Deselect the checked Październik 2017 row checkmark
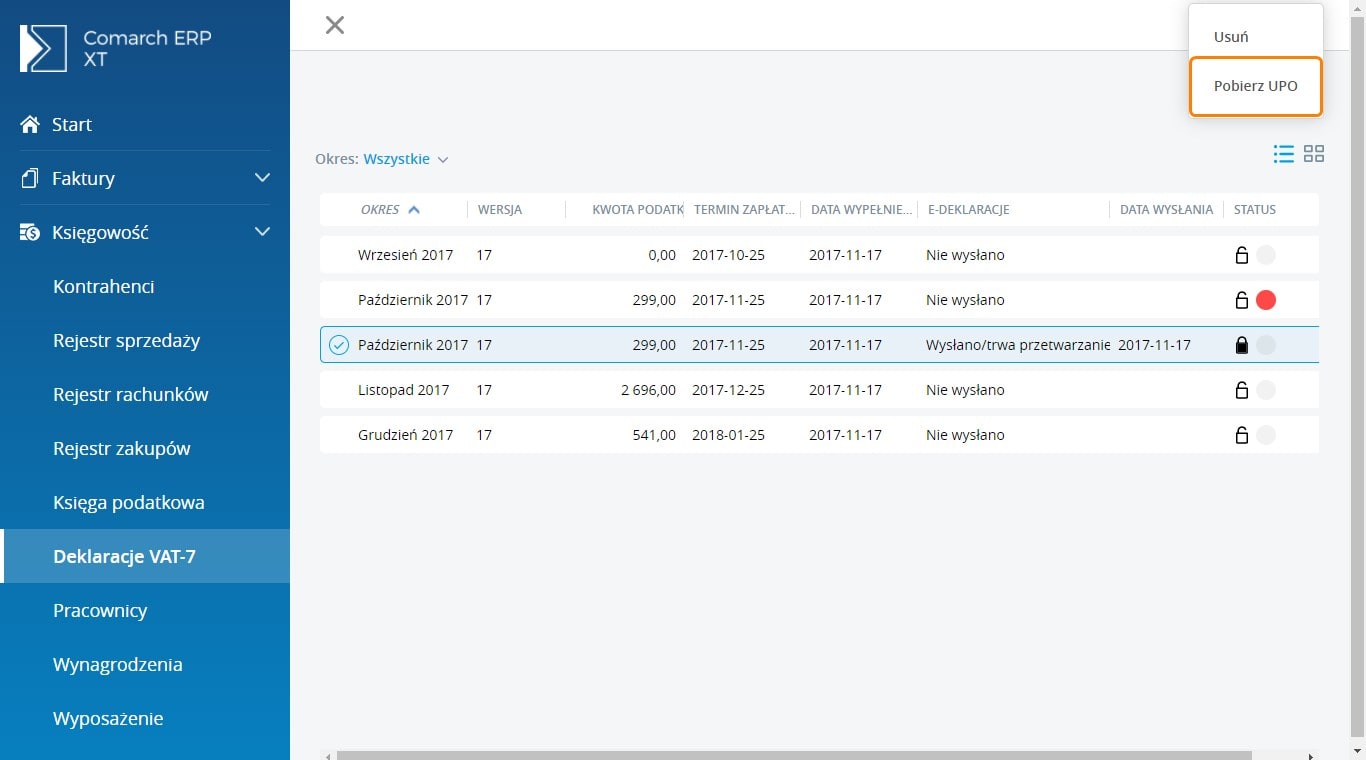This screenshot has width=1366, height=760. pos(339,345)
